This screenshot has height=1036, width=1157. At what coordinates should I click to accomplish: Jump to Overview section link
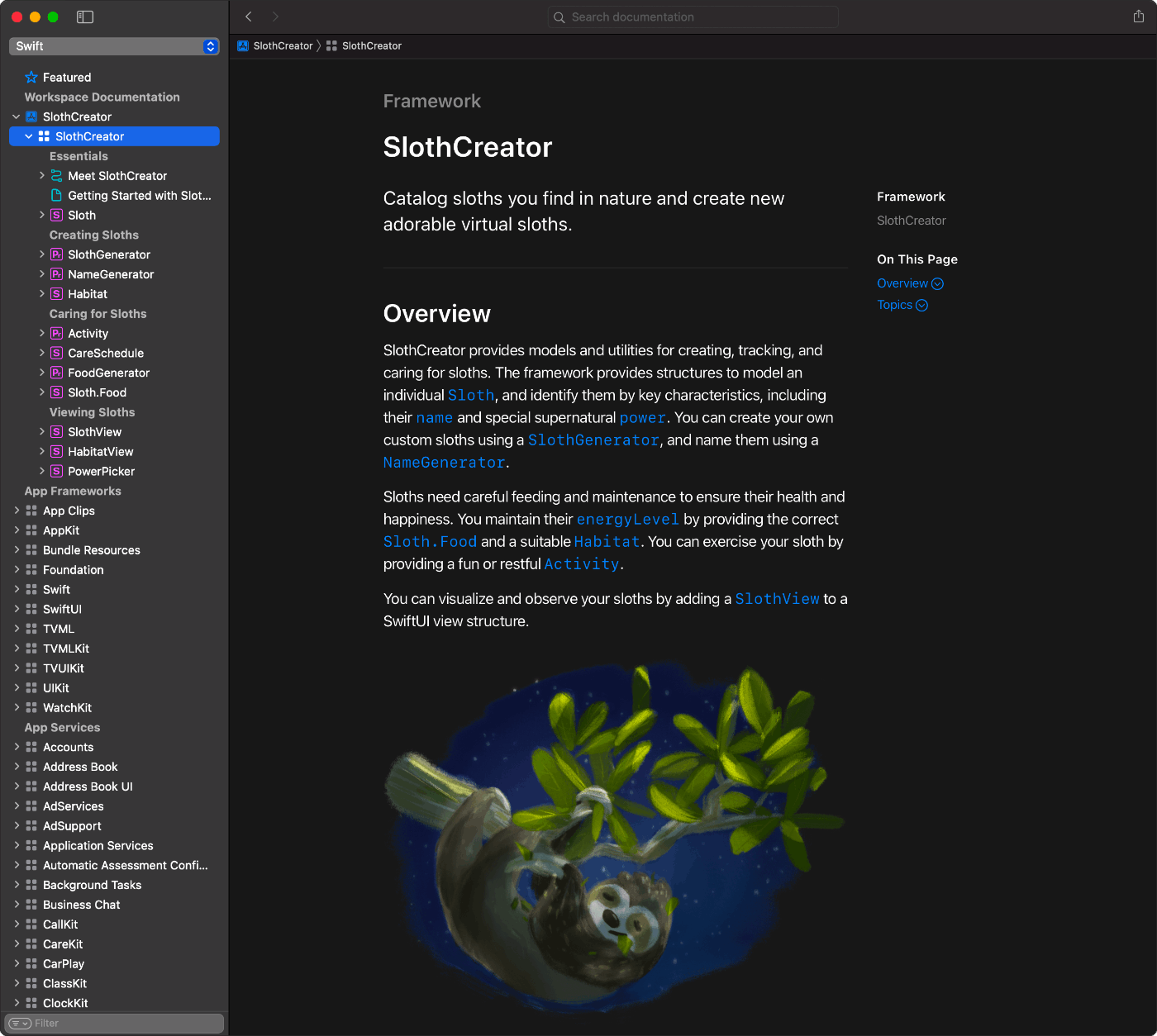pos(910,283)
